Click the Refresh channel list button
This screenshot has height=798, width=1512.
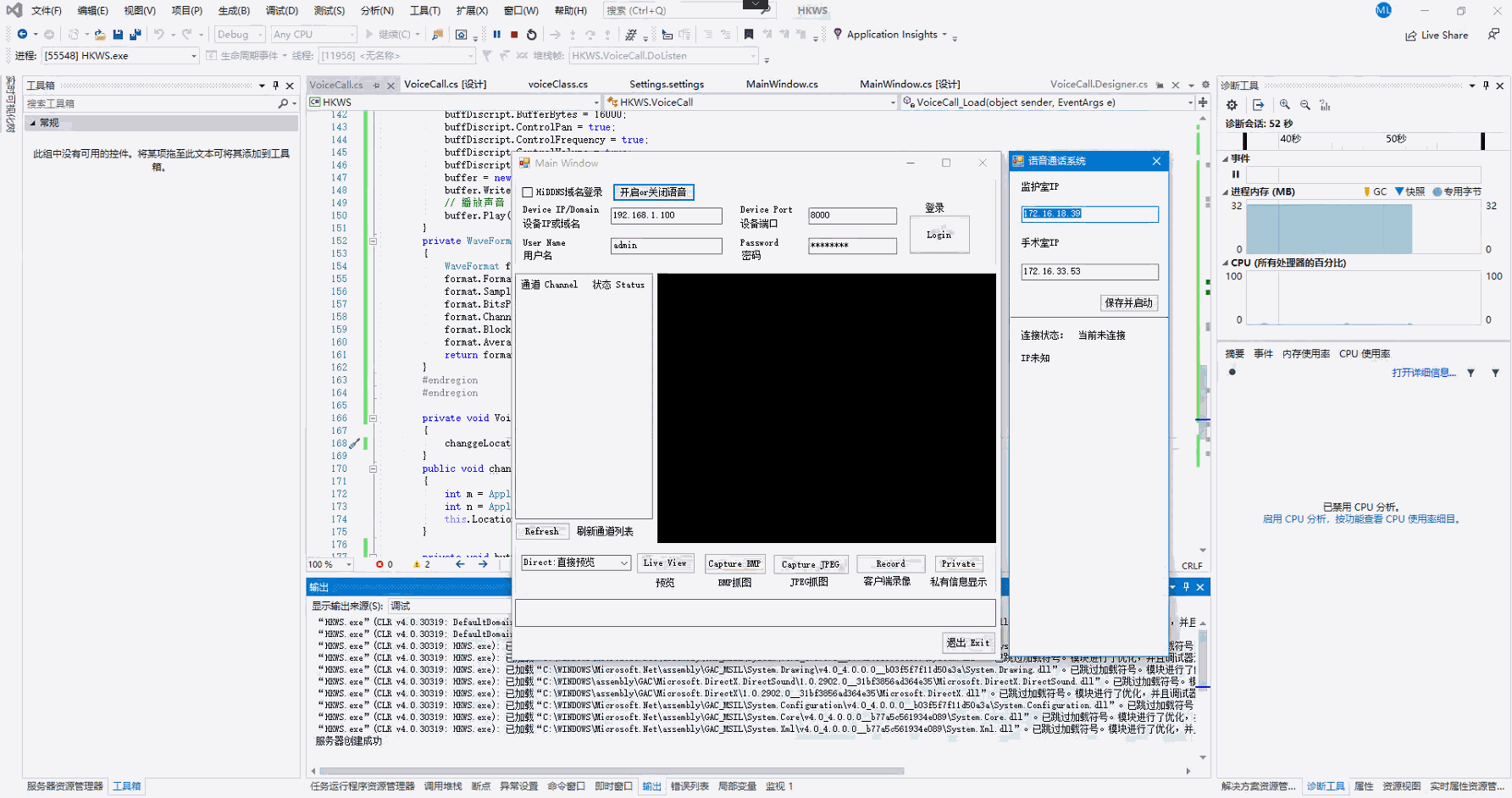(x=542, y=531)
